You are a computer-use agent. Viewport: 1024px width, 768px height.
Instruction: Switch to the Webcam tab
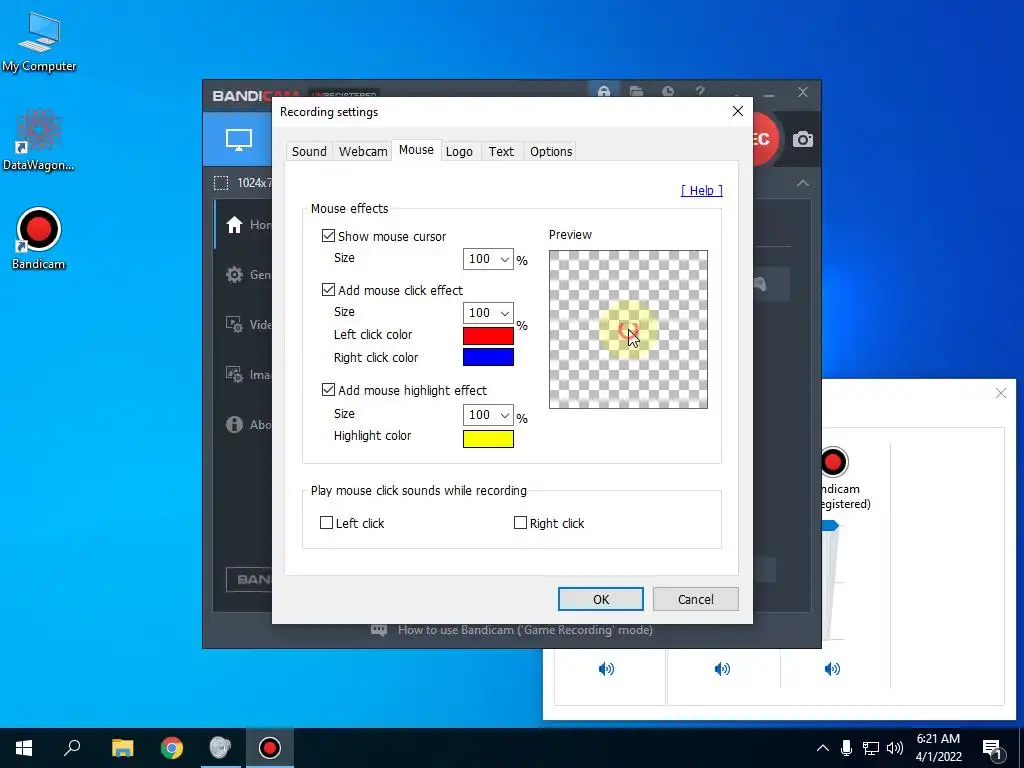pyautogui.click(x=362, y=152)
